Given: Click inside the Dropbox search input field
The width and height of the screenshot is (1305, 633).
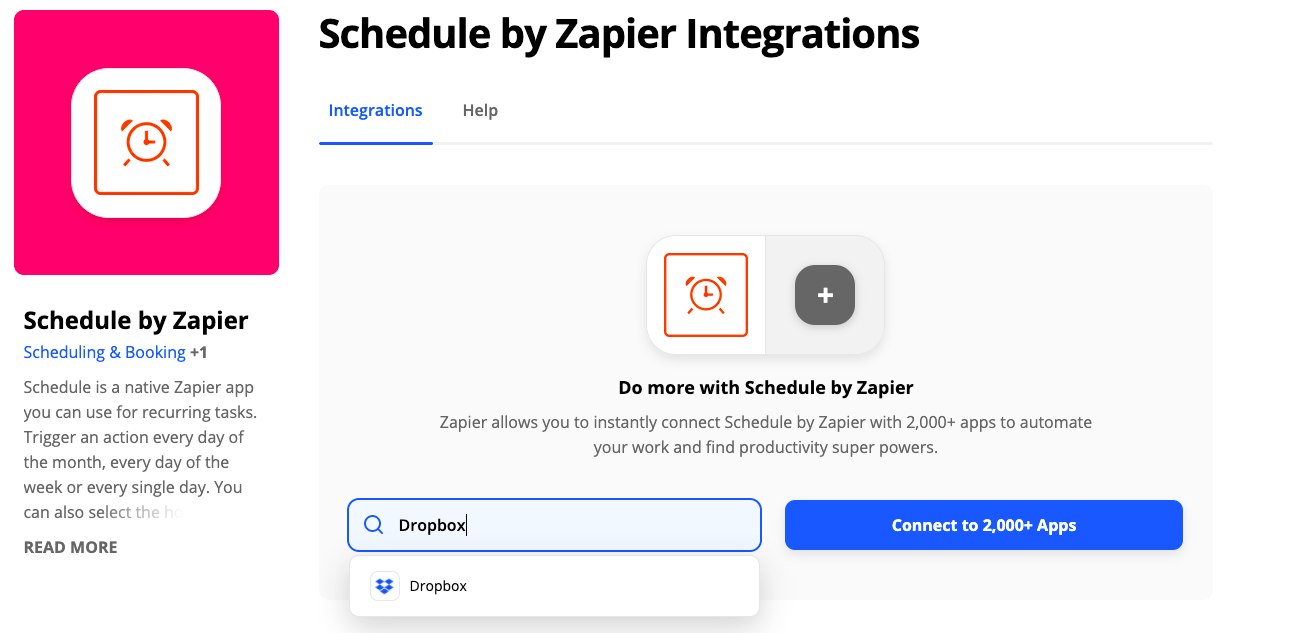Looking at the screenshot, I should 554,524.
